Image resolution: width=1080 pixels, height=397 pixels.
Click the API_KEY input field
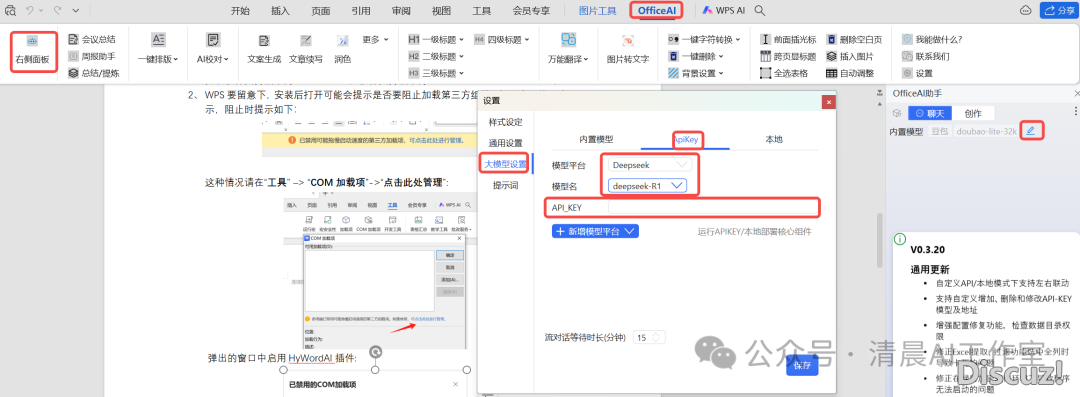point(714,207)
